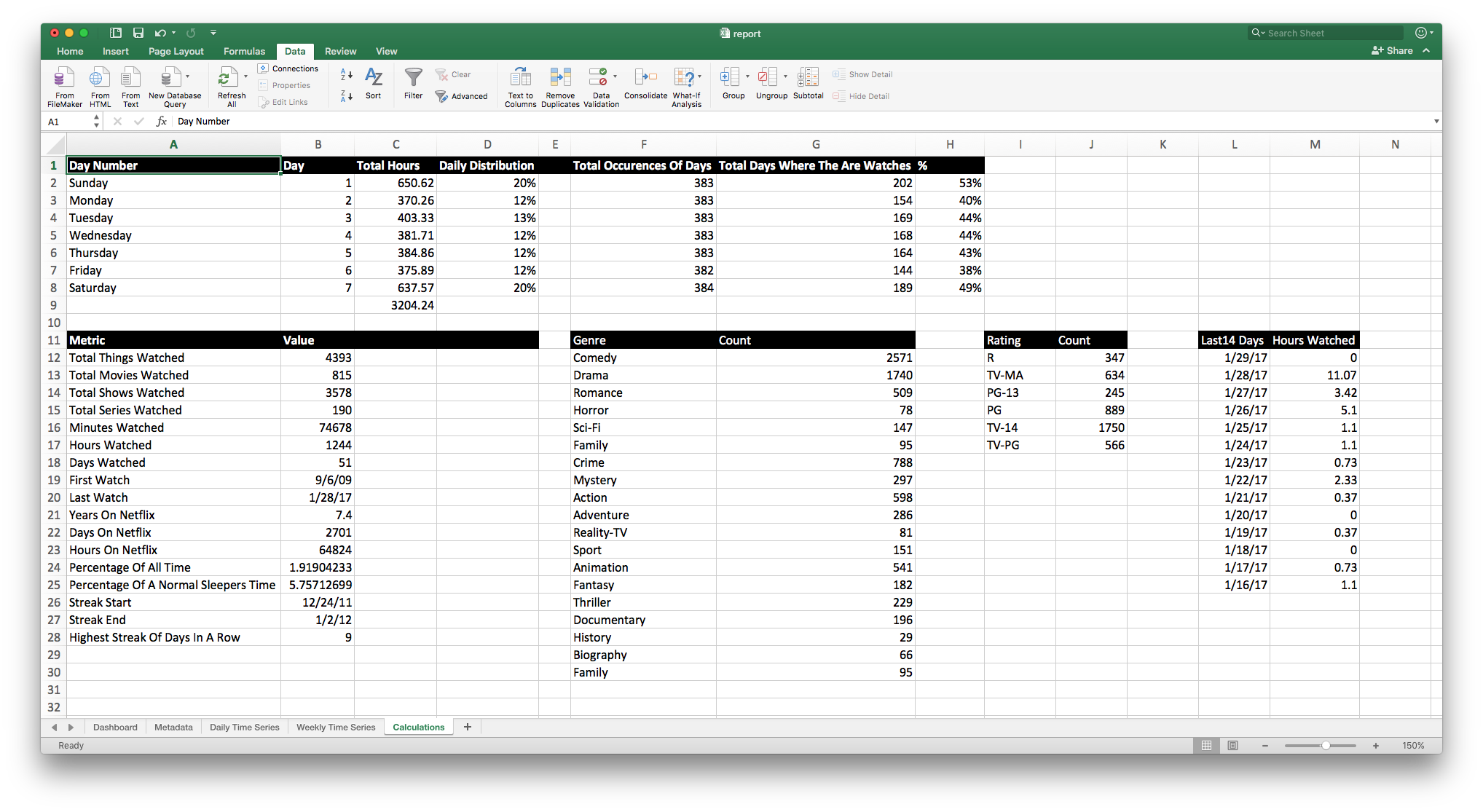
Task: Click zoom in plus button
Action: click(x=1376, y=745)
